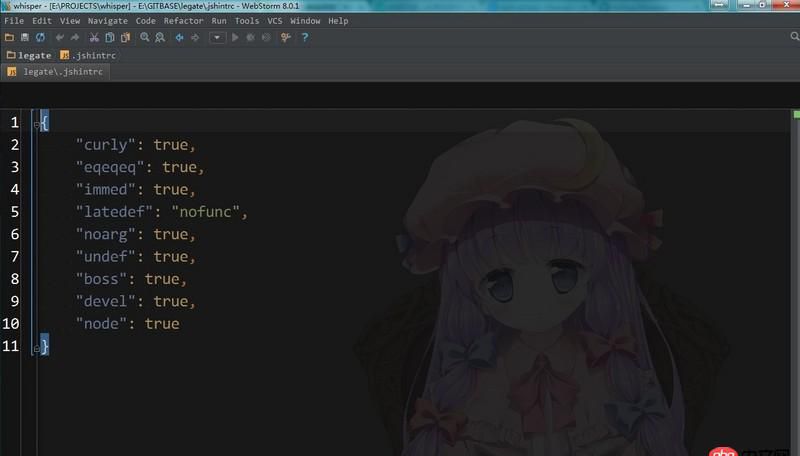
Task: Open the Help menu
Action: click(338, 21)
